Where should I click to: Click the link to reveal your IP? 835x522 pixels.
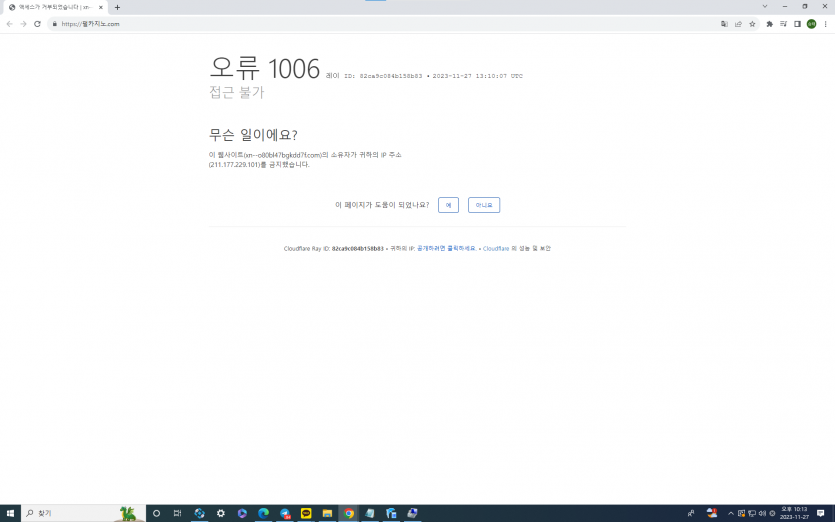click(446, 248)
